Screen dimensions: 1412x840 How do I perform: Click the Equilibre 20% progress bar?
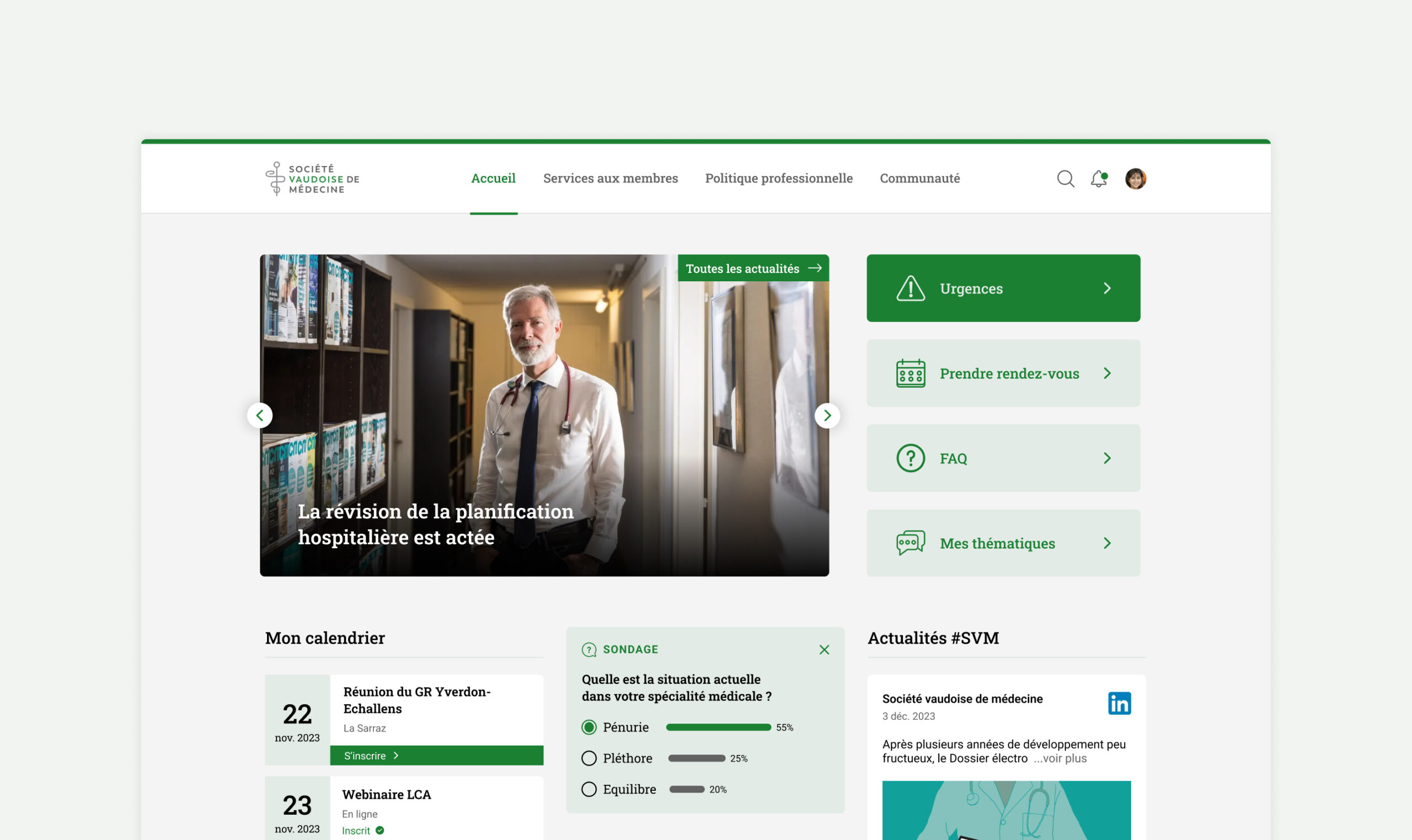point(687,789)
